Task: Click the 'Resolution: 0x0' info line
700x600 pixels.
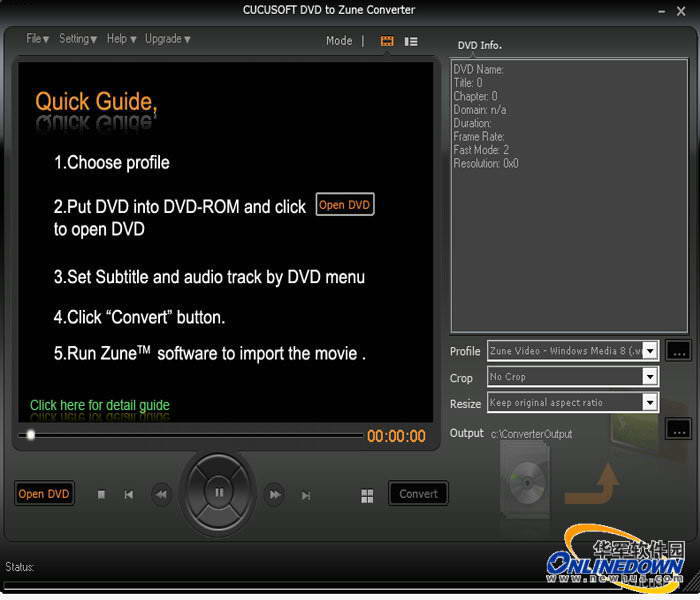Action: [486, 163]
